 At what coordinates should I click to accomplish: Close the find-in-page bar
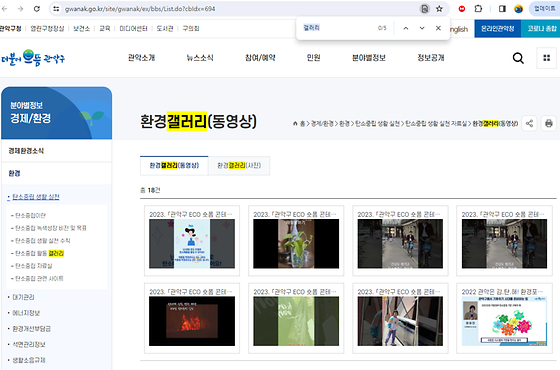tap(438, 28)
